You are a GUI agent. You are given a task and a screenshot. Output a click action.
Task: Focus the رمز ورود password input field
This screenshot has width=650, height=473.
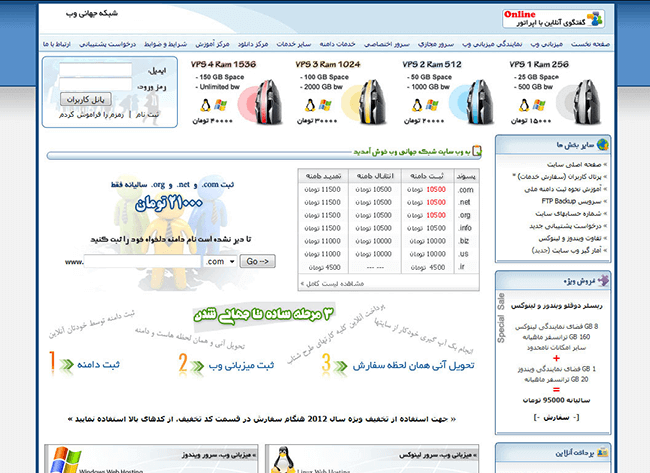tap(95, 84)
